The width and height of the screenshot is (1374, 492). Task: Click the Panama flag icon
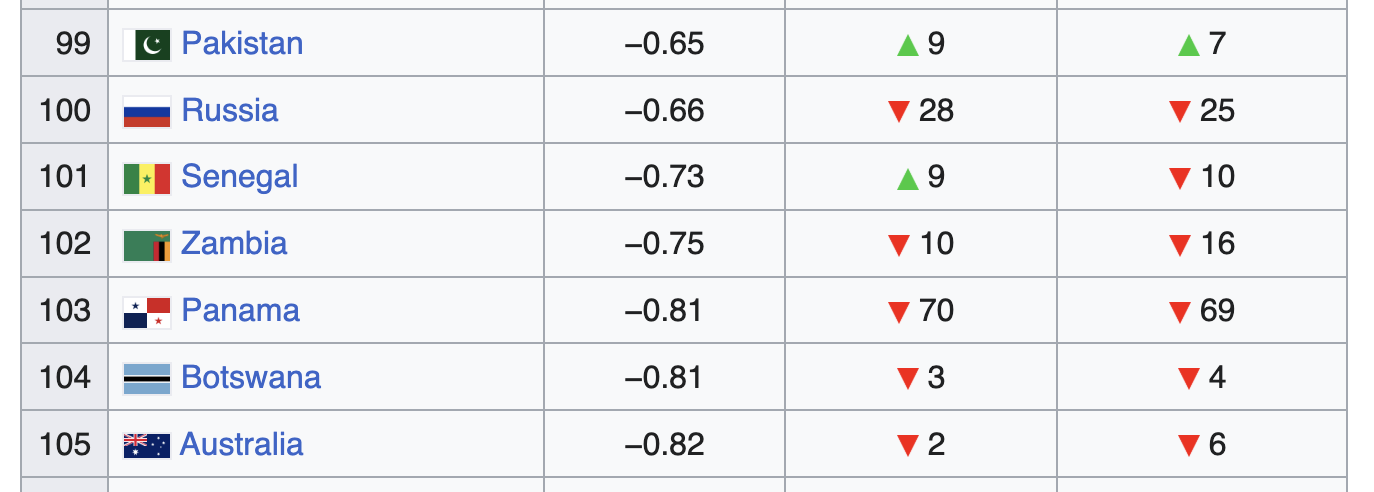pyautogui.click(x=147, y=312)
